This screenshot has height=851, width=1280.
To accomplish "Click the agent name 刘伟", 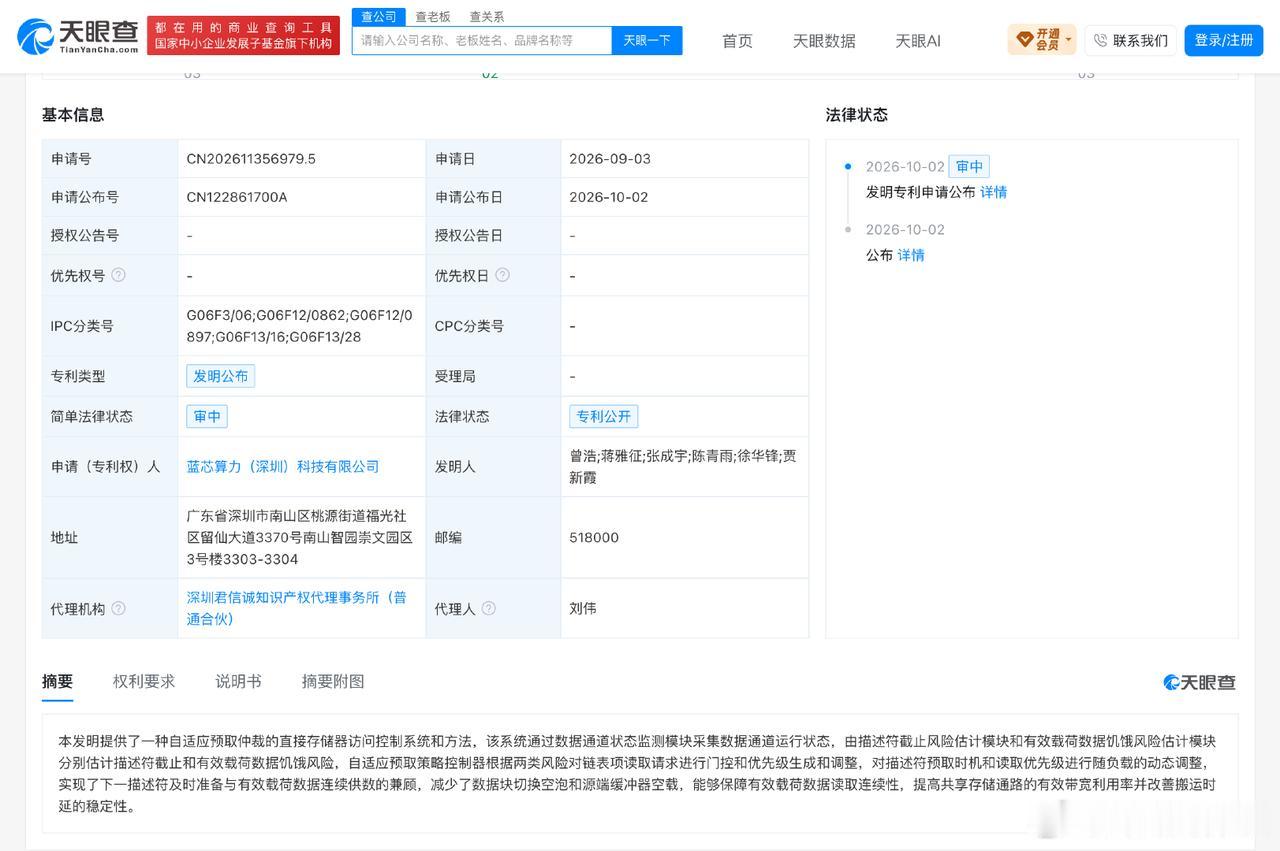I will (583, 608).
